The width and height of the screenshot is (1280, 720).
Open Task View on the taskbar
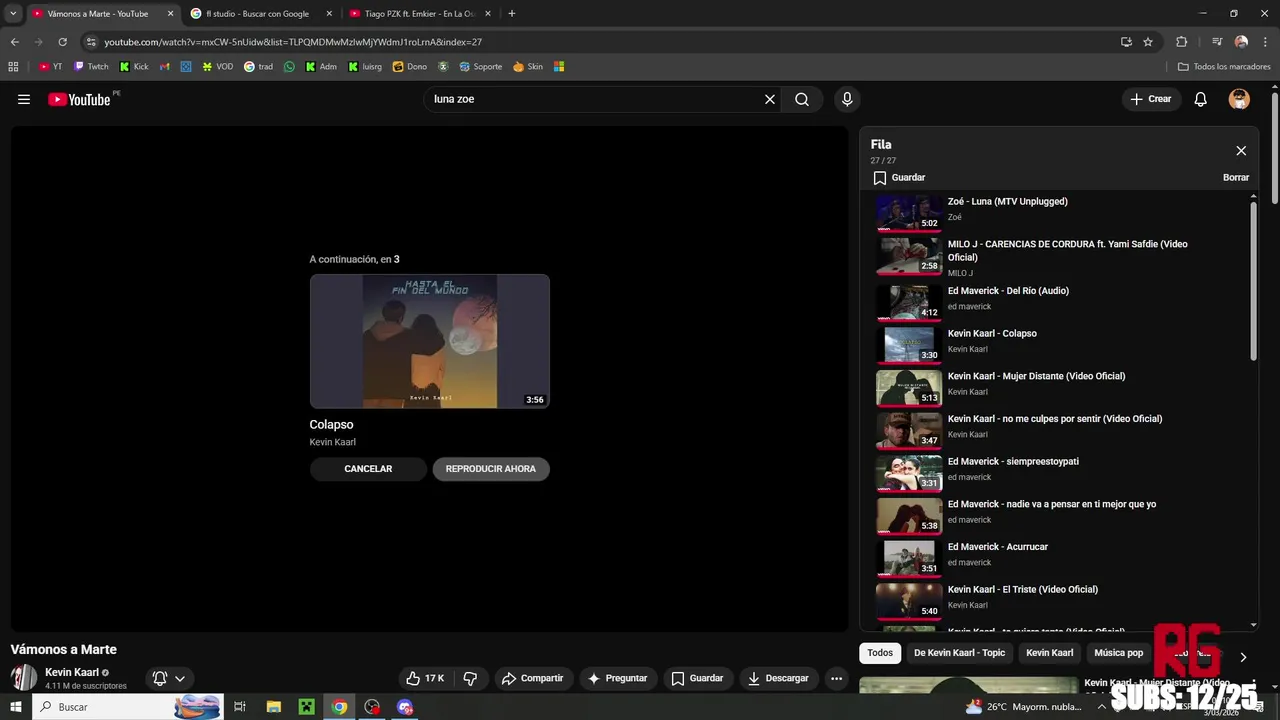tap(240, 707)
